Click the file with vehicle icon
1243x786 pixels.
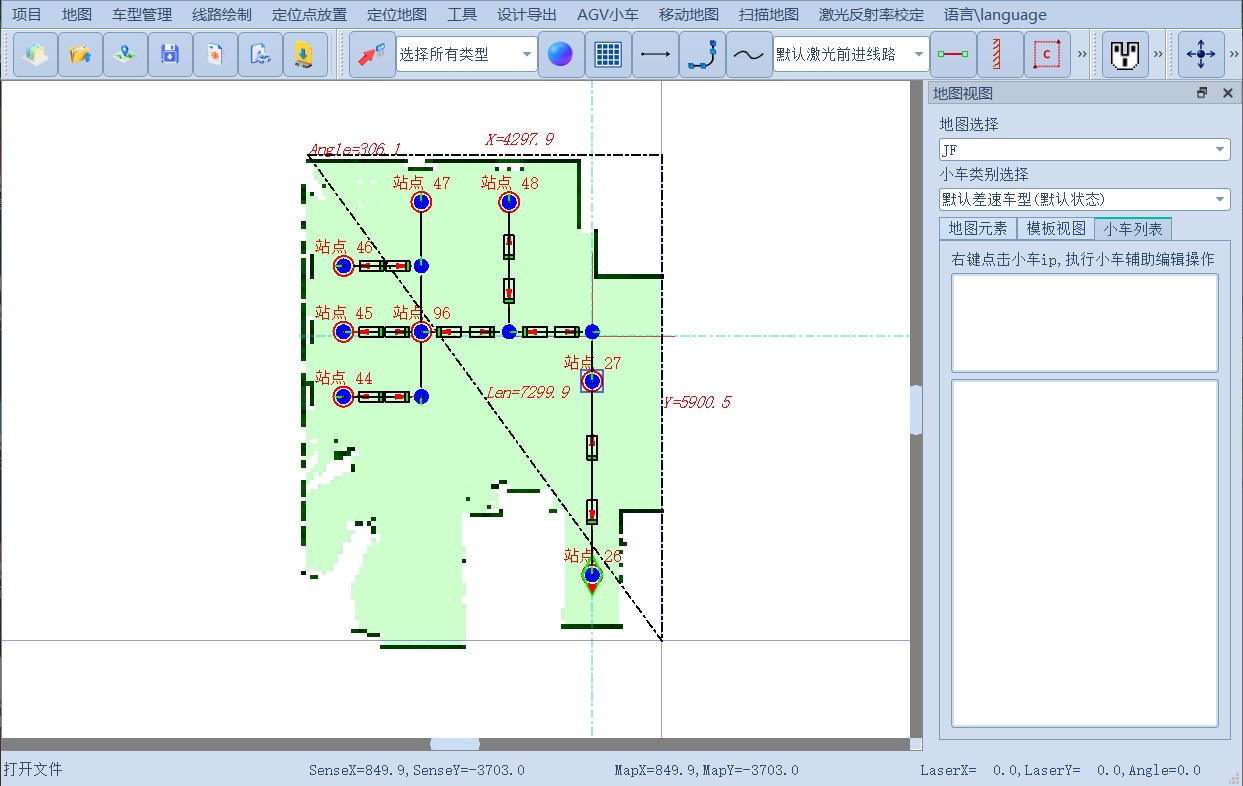click(x=260, y=54)
